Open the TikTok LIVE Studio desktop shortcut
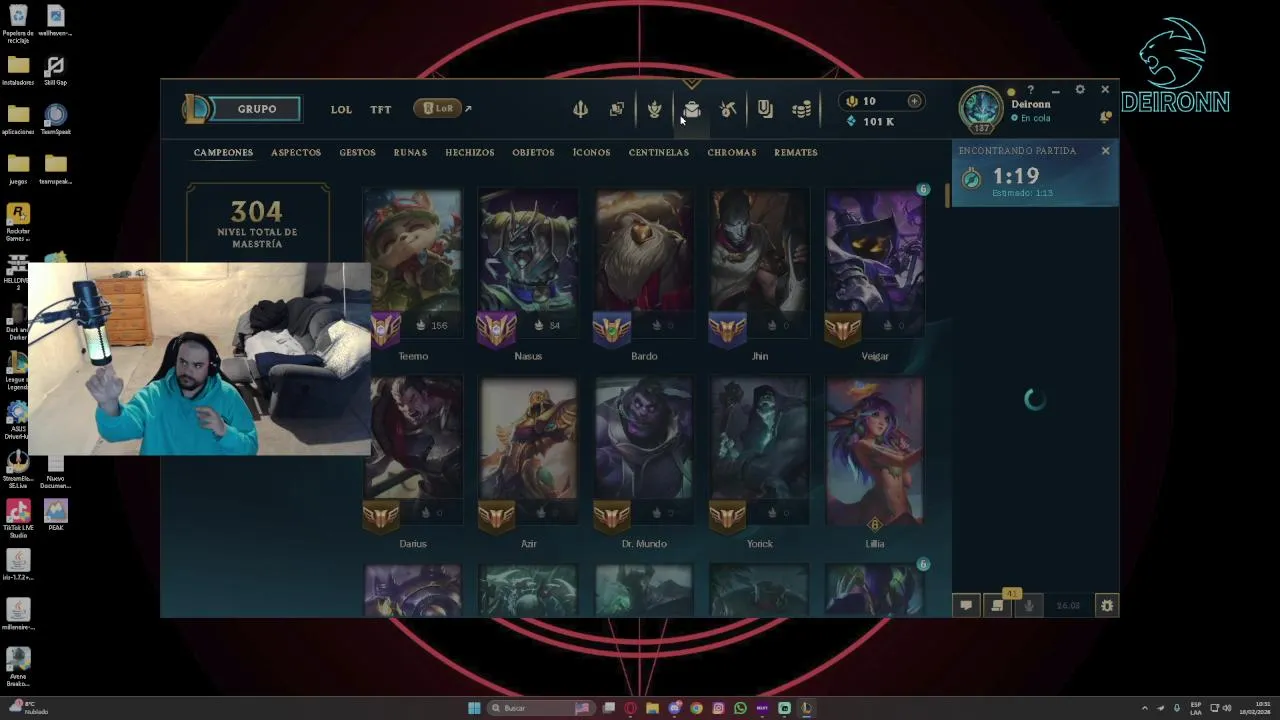This screenshot has height=720, width=1280. pos(18,518)
